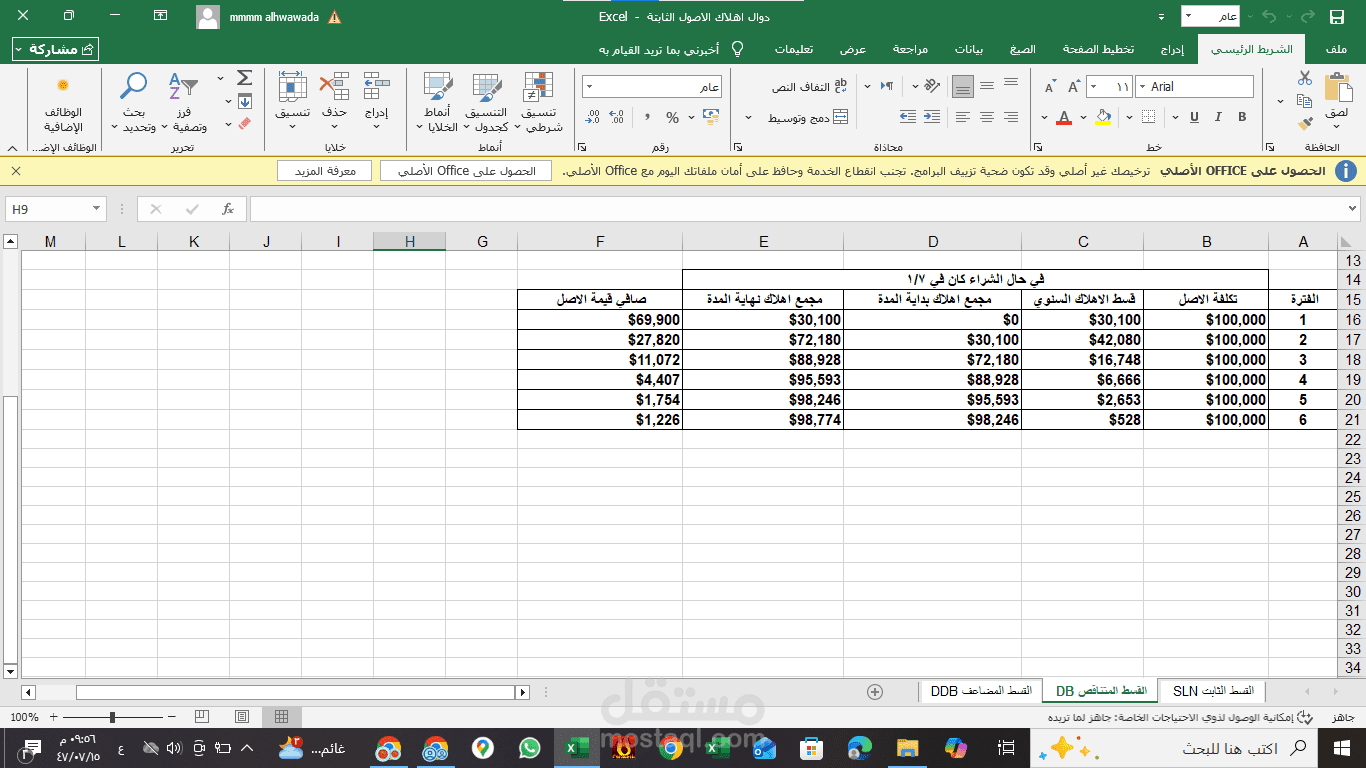Image resolution: width=1366 pixels, height=768 pixels.
Task: Add a new sheet with plus icon
Action: 875,691
